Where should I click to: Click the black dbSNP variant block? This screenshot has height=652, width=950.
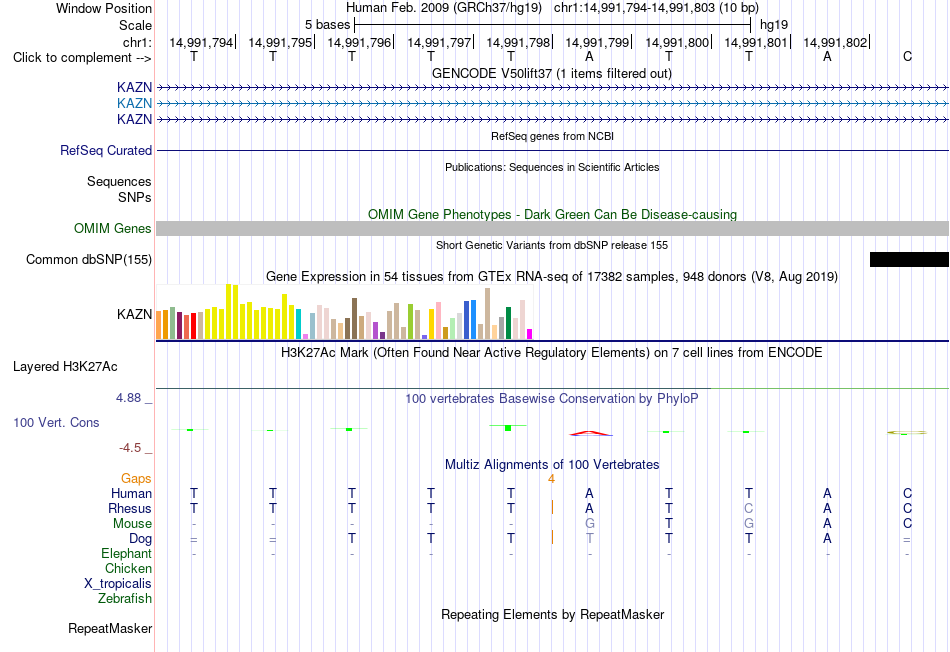(x=909, y=259)
